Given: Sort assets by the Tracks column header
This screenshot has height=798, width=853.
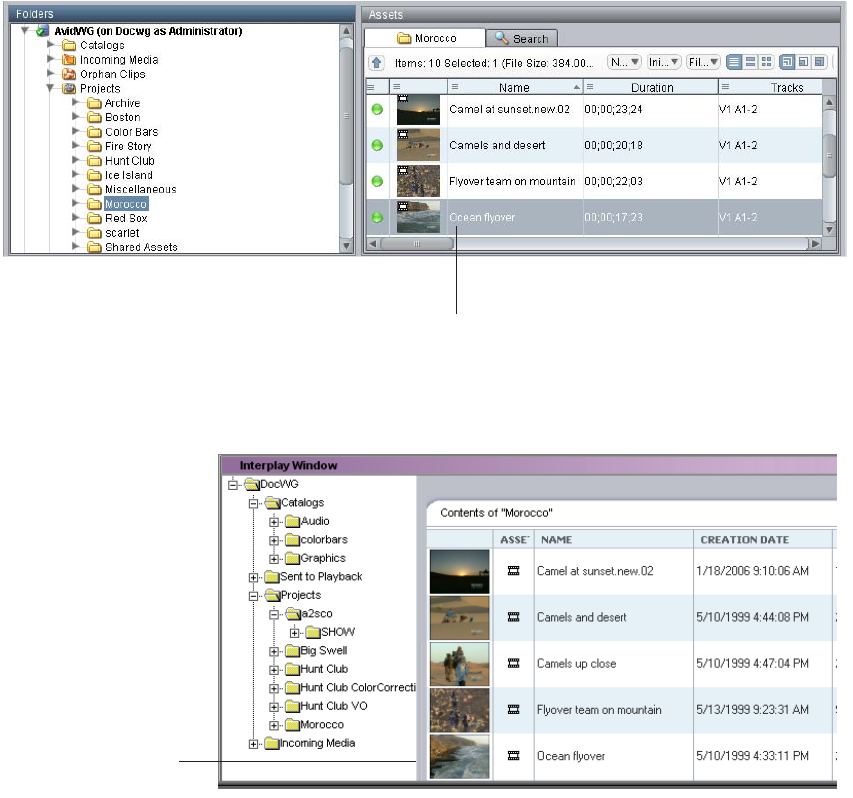Looking at the screenshot, I should click(786, 88).
